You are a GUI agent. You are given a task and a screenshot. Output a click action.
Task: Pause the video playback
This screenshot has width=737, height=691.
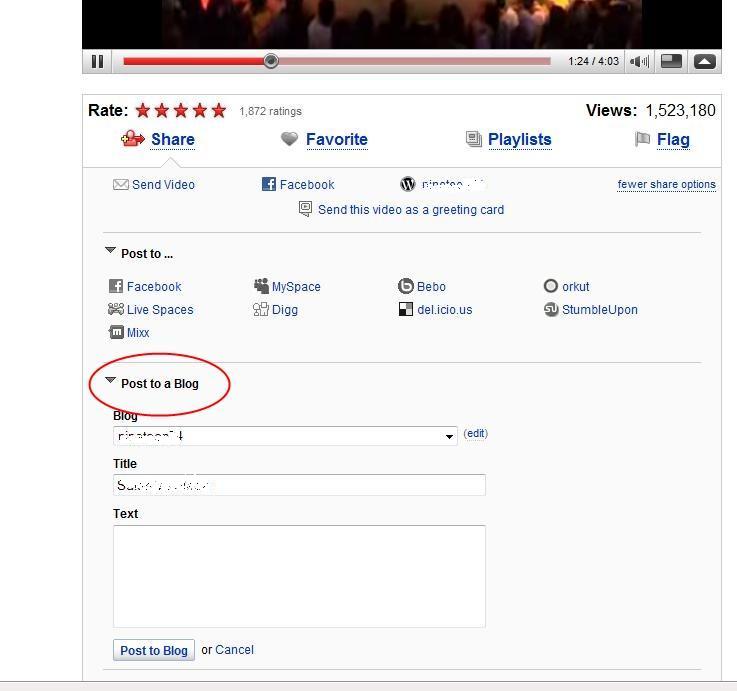point(97,61)
